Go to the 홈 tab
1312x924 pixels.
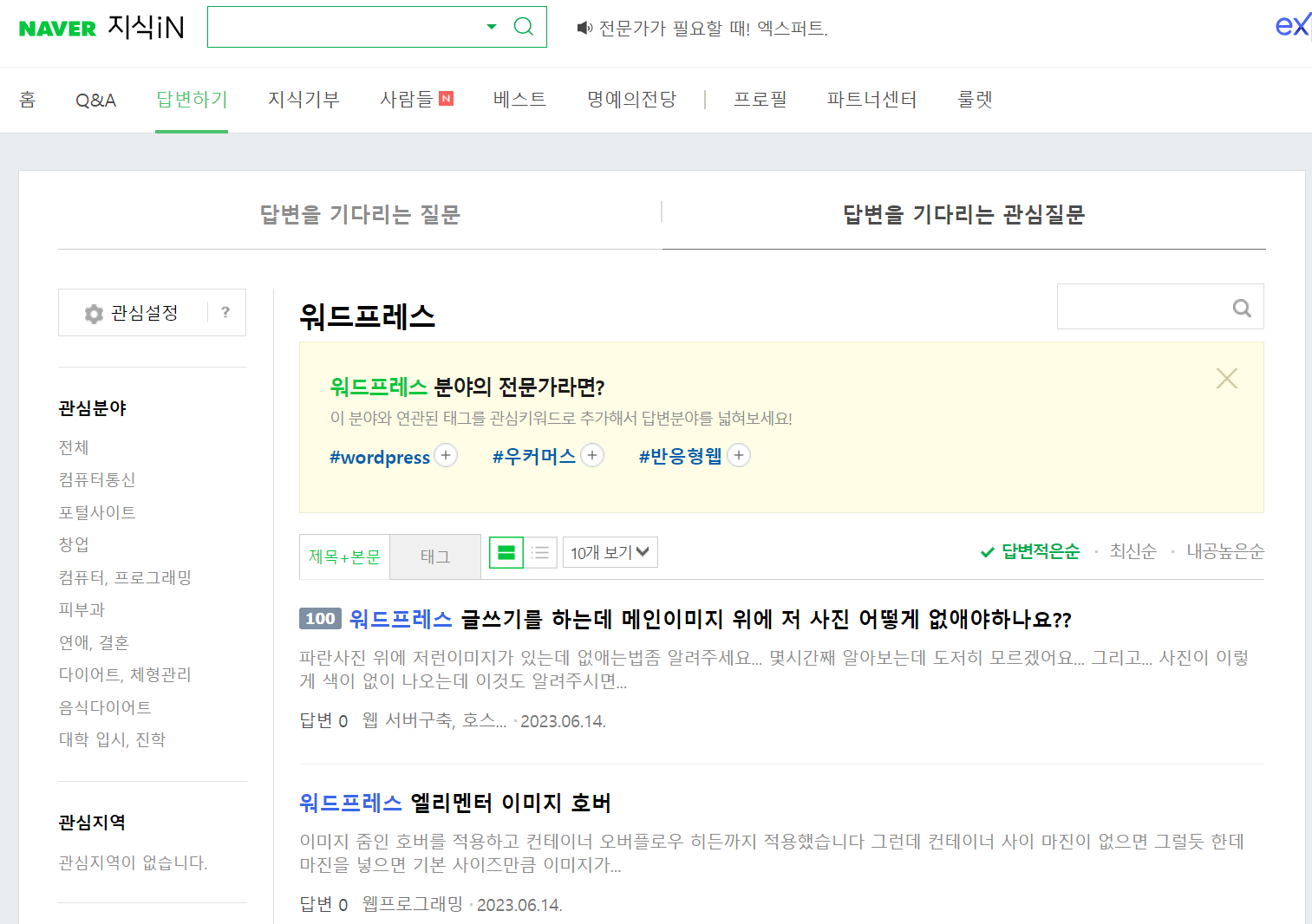(28, 100)
